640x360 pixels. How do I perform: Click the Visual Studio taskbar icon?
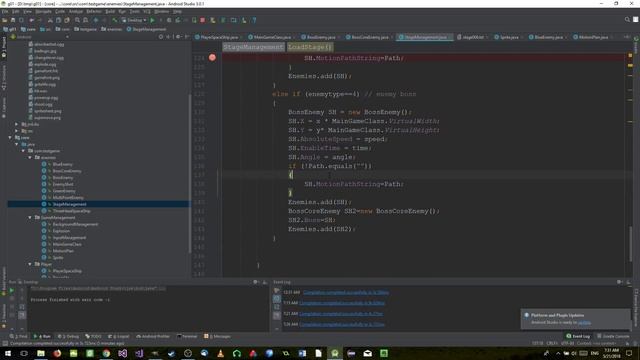coord(122,353)
